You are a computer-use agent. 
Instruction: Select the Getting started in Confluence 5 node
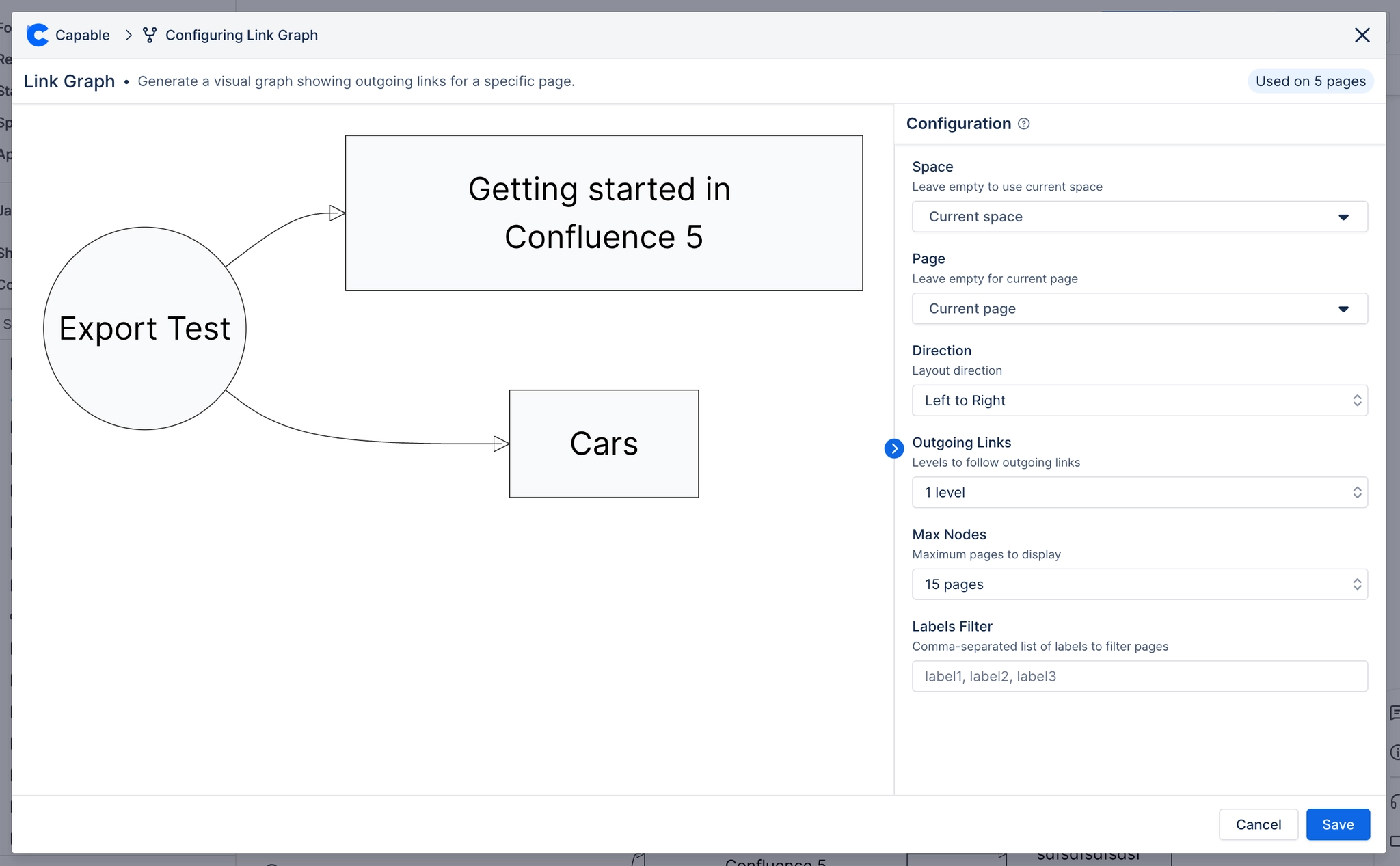603,213
